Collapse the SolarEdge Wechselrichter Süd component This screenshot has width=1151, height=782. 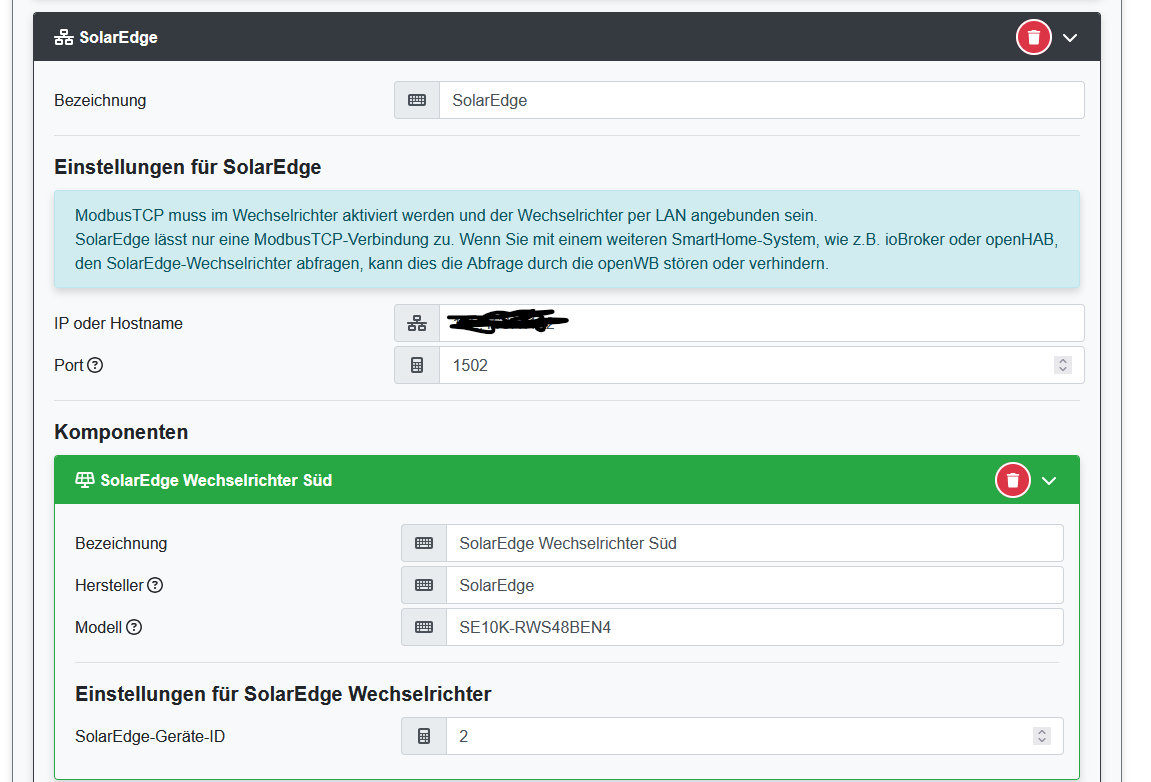(1050, 480)
